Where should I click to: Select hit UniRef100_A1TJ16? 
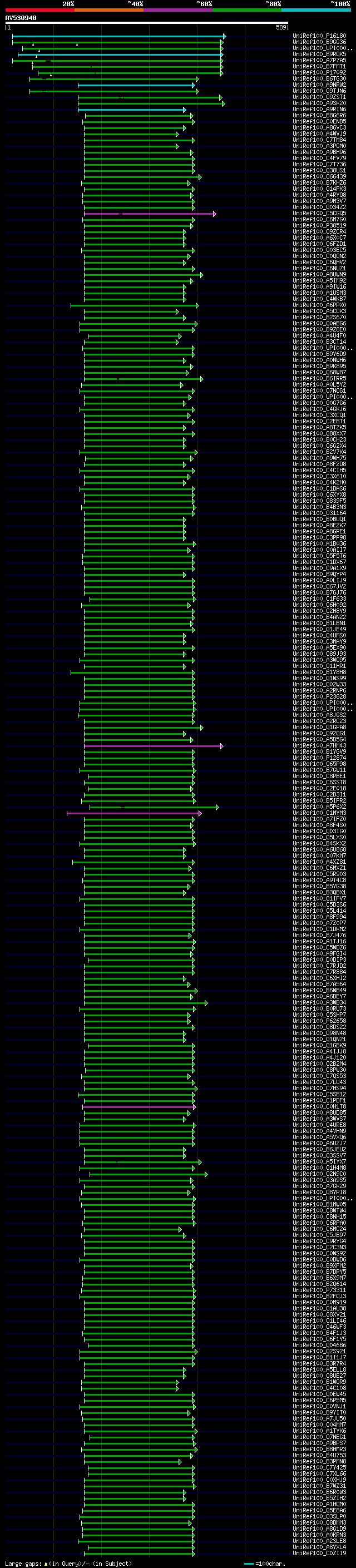pyautogui.click(x=319, y=942)
